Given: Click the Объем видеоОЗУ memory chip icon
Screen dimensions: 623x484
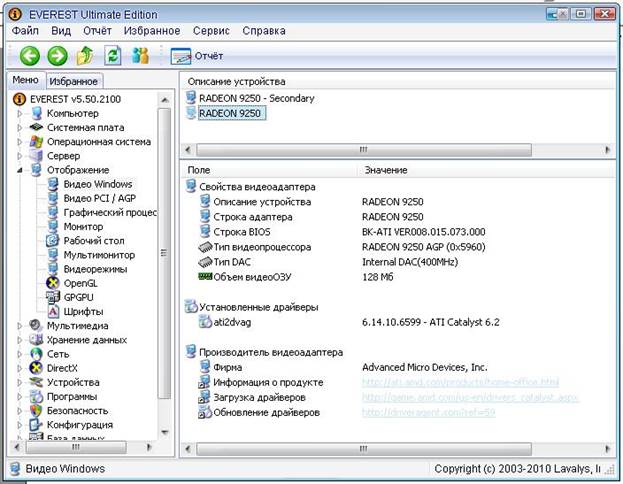Looking at the screenshot, I should point(205,276).
